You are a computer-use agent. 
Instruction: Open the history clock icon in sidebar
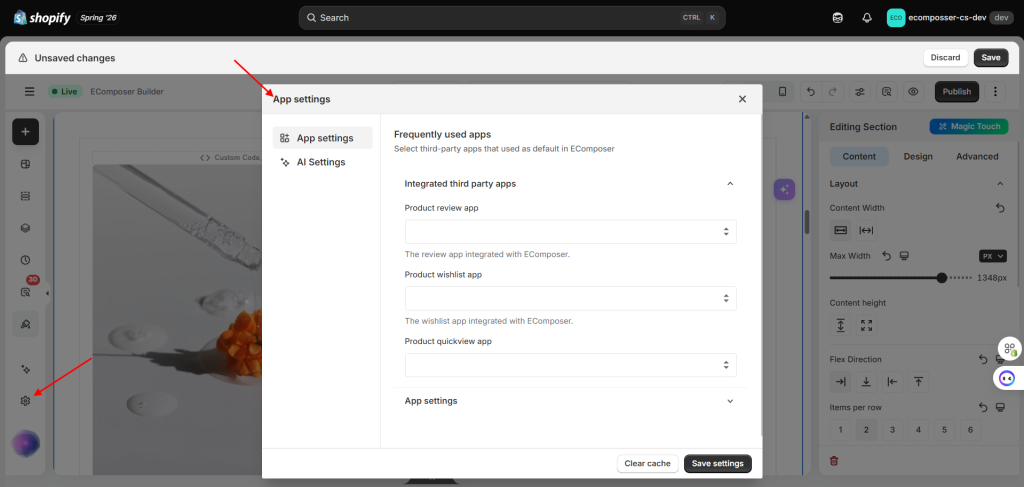pos(25,260)
